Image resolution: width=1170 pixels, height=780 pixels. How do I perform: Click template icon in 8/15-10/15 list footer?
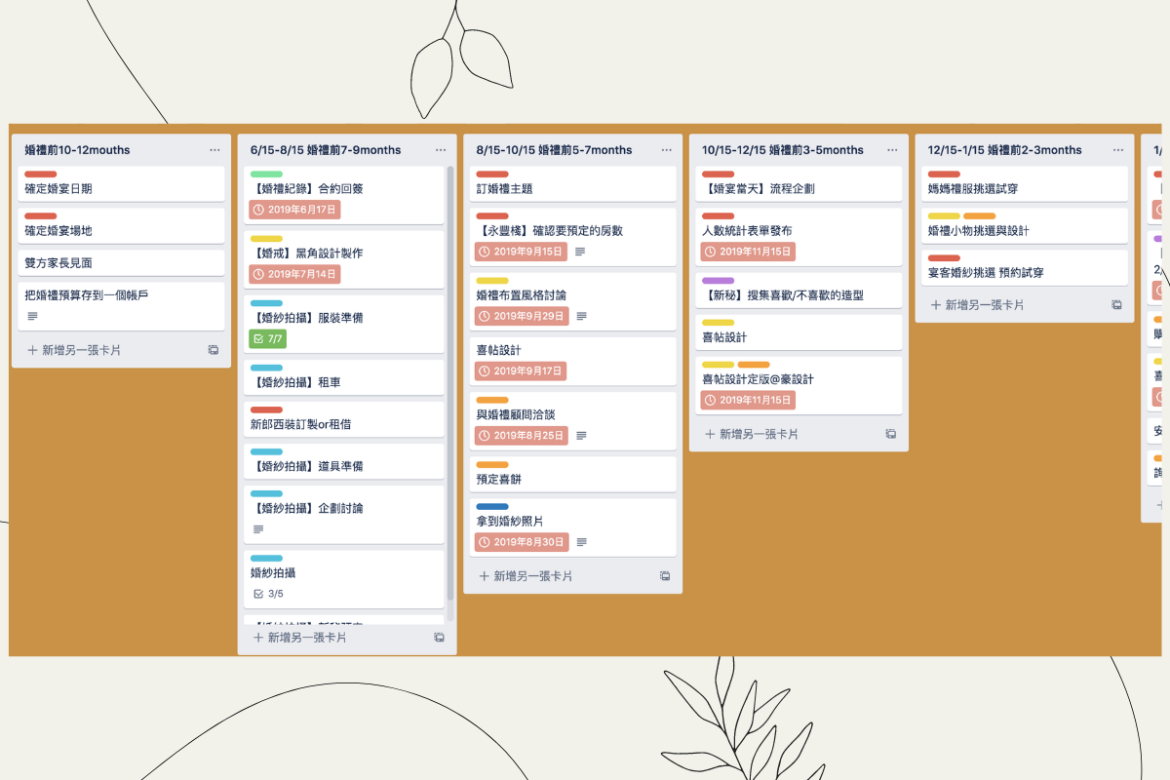coord(665,576)
